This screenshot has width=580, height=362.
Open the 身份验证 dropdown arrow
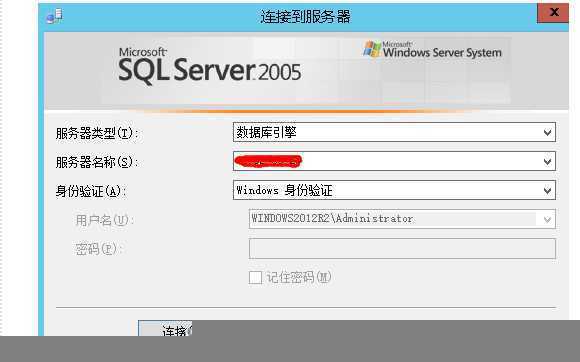click(x=547, y=191)
